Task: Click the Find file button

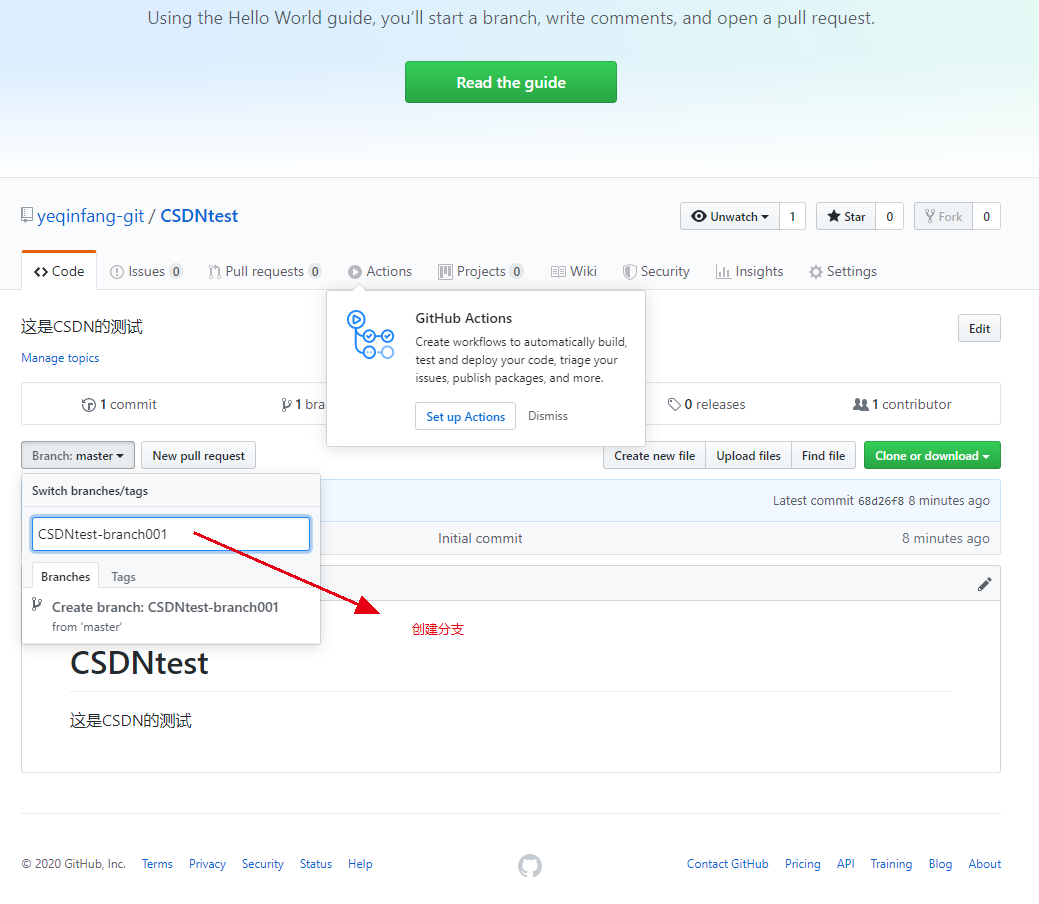Action: pyautogui.click(x=823, y=455)
